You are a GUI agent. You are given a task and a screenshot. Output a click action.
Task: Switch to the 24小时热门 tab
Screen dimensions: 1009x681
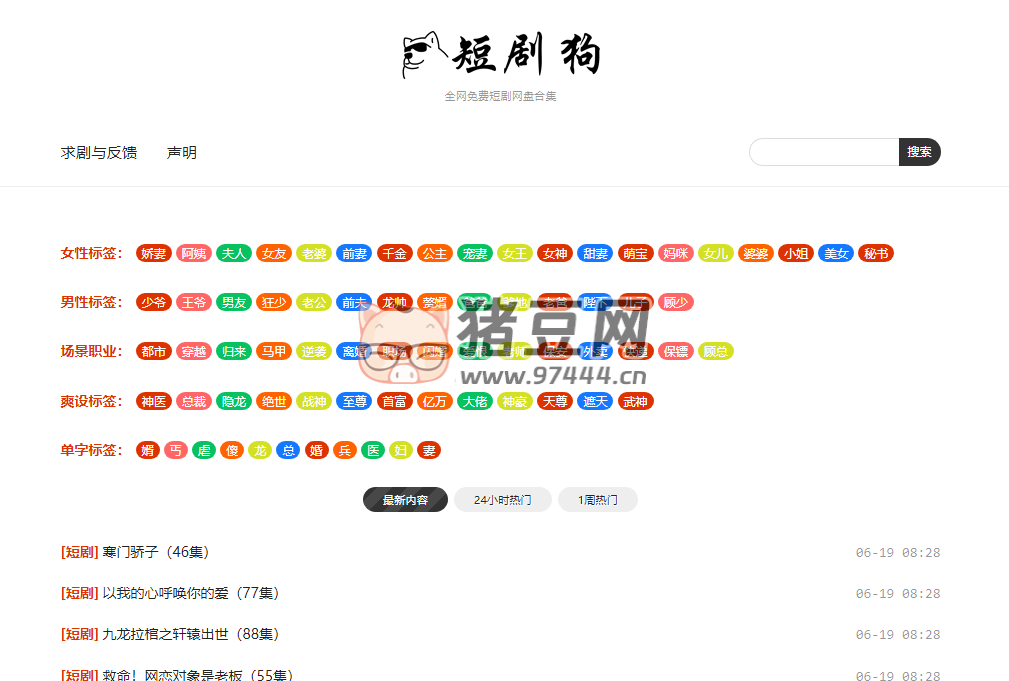(x=501, y=499)
